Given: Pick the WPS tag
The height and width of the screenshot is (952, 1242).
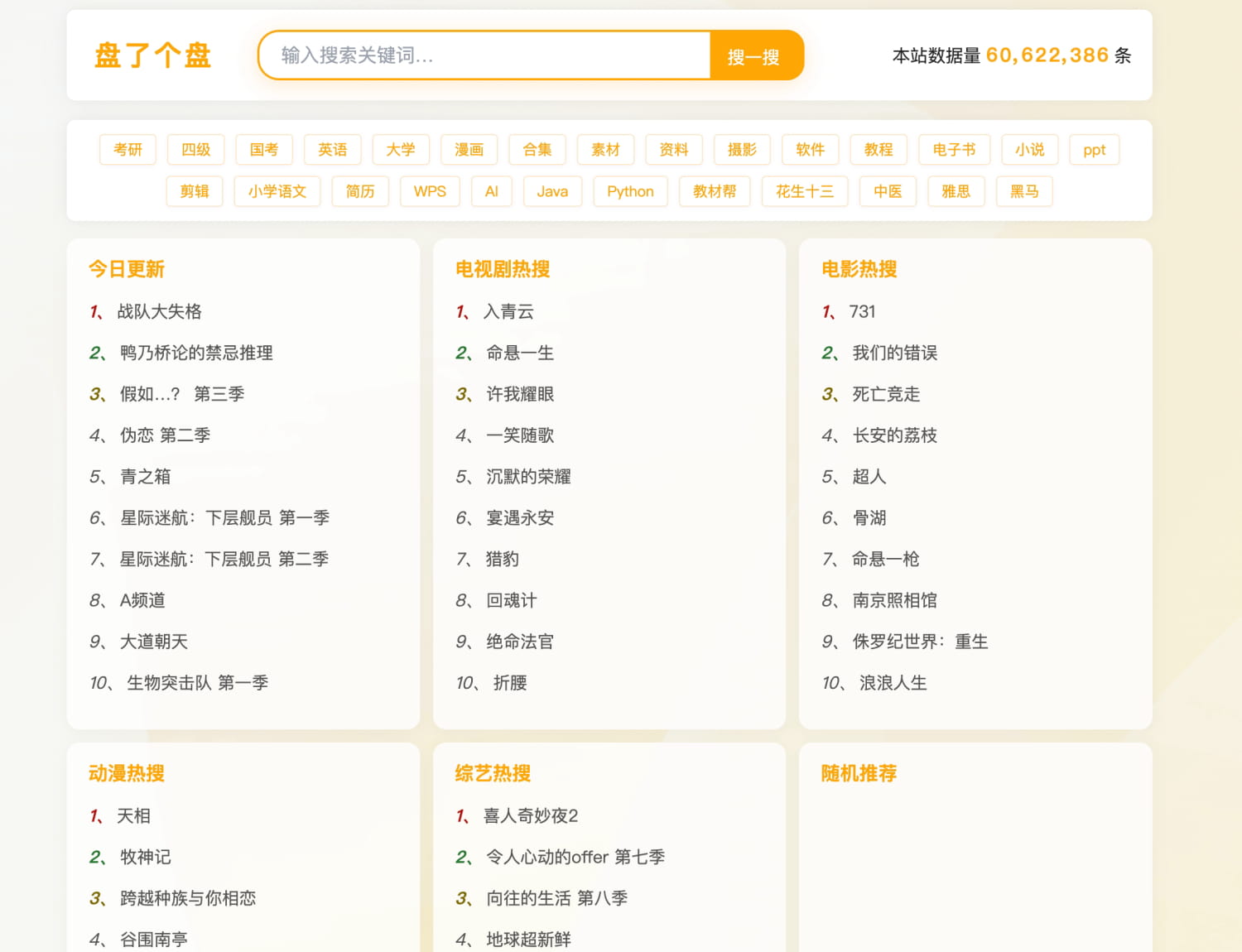Looking at the screenshot, I should point(430,191).
